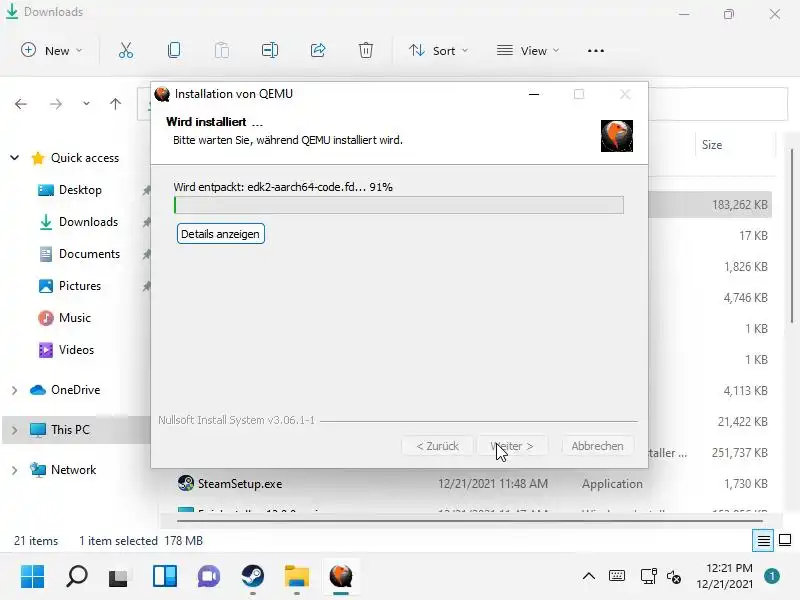Open the Windows Start menu
This screenshot has width=800, height=600.
click(x=33, y=577)
